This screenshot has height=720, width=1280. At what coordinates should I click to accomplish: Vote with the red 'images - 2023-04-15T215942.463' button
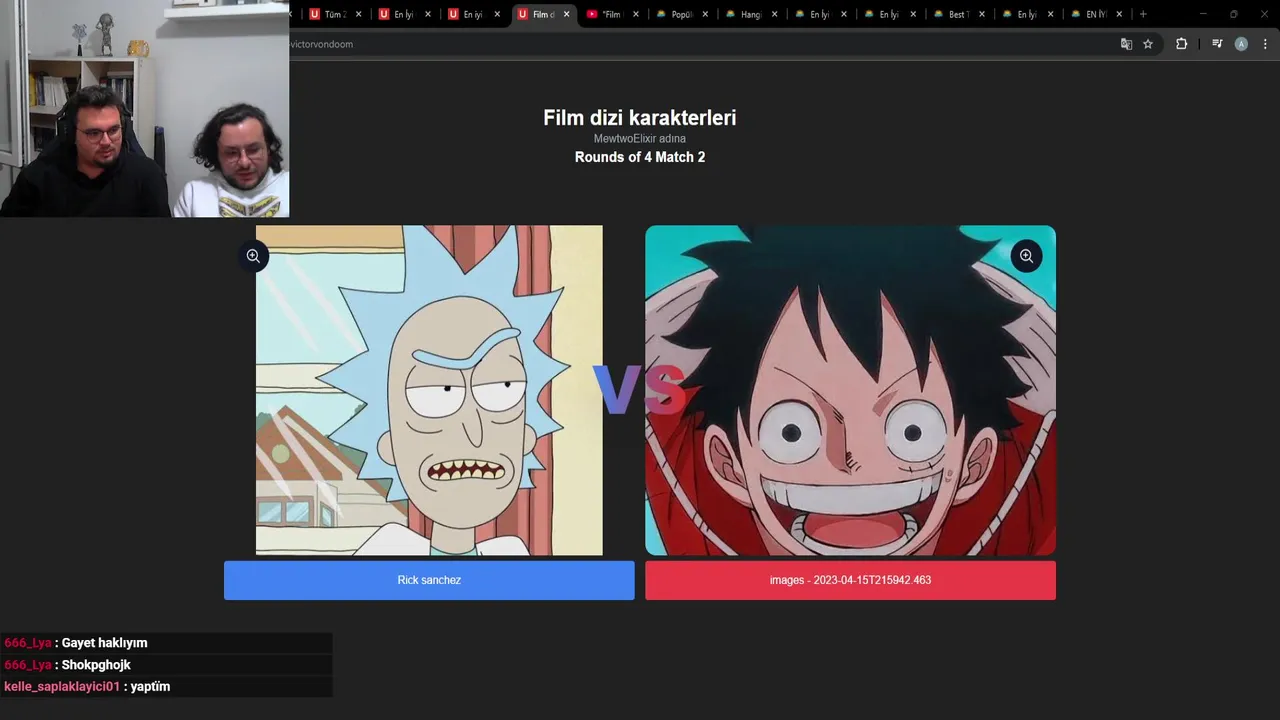pyautogui.click(x=850, y=580)
